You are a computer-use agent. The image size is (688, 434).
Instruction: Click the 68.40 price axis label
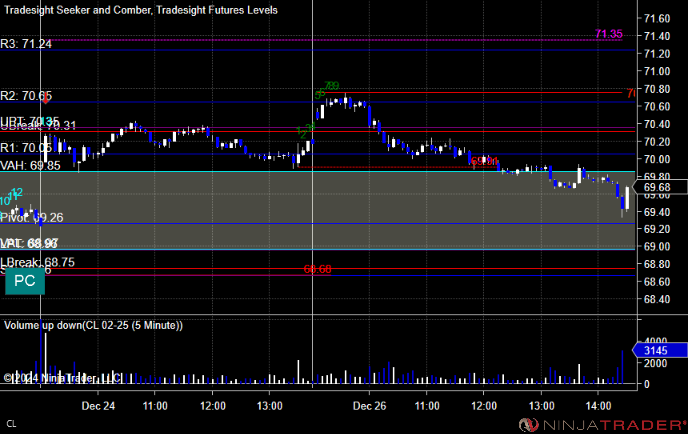coord(657,299)
